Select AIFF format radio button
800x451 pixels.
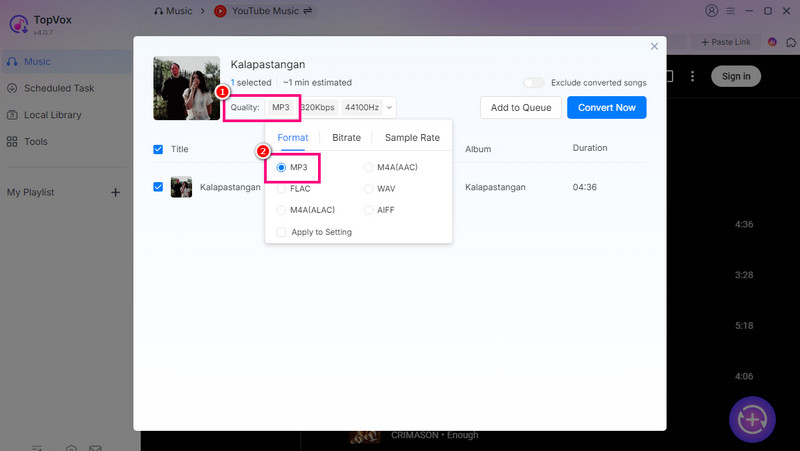[368, 210]
